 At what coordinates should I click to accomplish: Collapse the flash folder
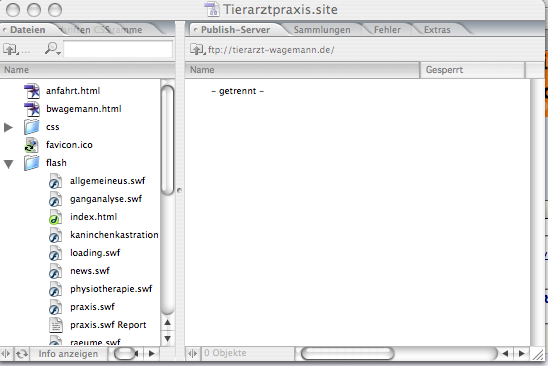8,164
